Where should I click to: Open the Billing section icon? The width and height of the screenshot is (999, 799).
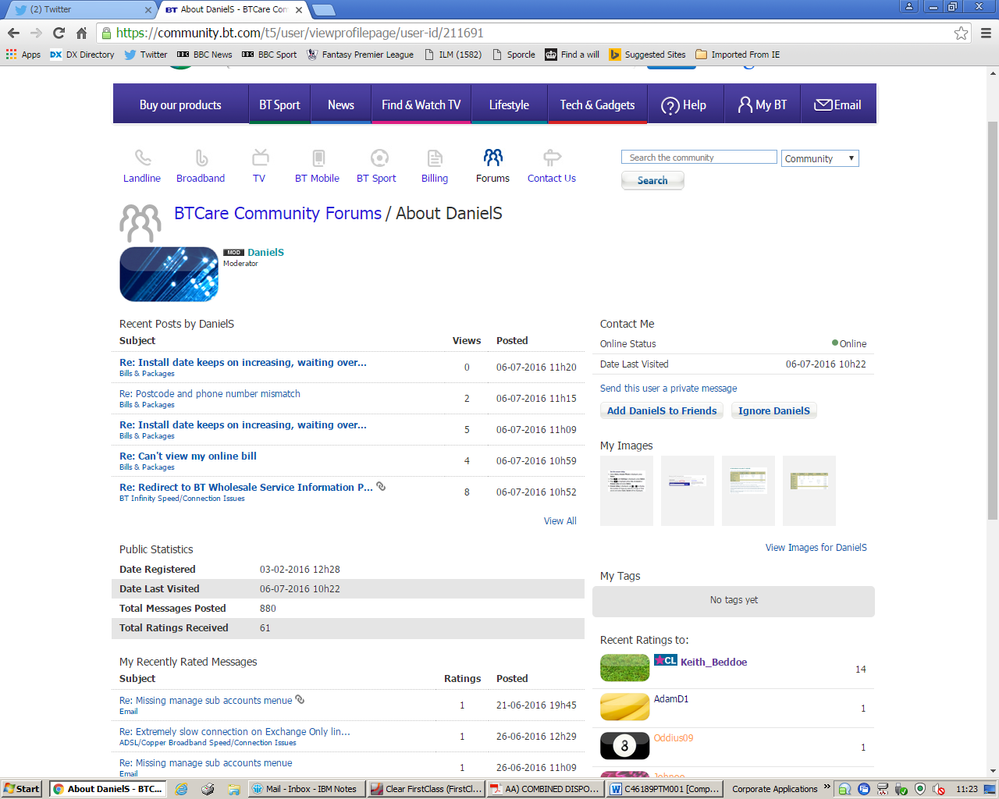pyautogui.click(x=435, y=157)
